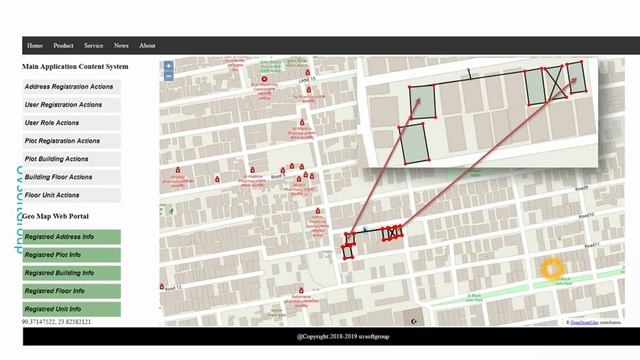The image size is (640, 360).
Task: Open the OpenStreetMap attribution link
Action: [584, 322]
